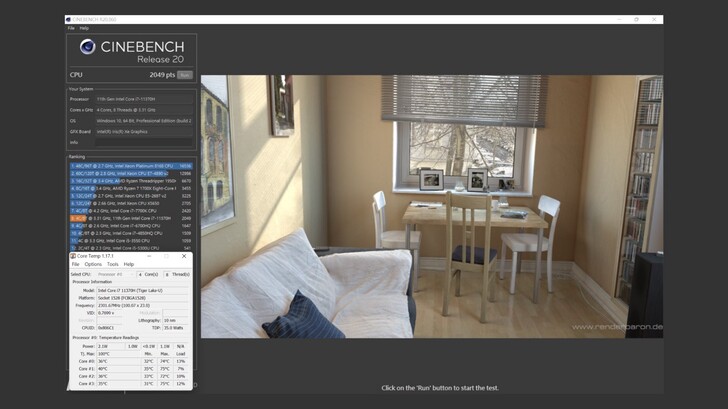Click Core #3 min temperature 31°C

tap(149, 383)
